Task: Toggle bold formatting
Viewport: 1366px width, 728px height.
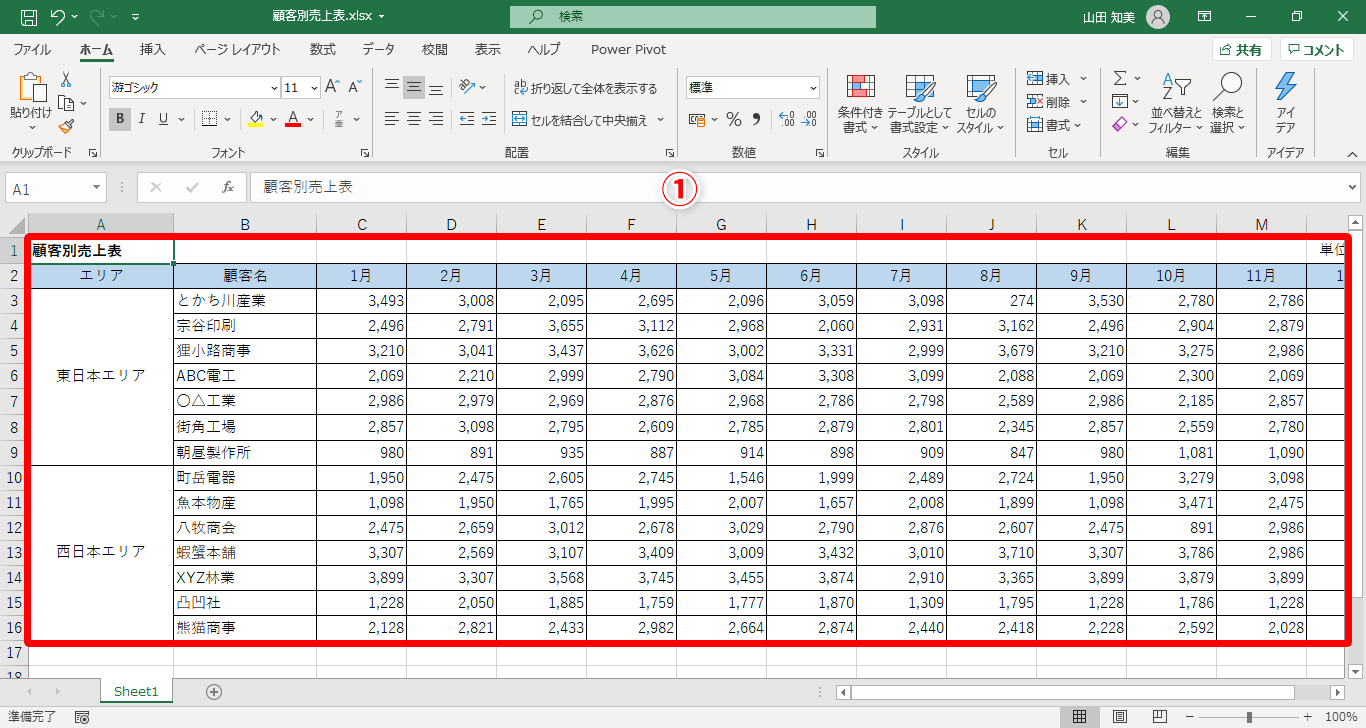Action: 120,119
